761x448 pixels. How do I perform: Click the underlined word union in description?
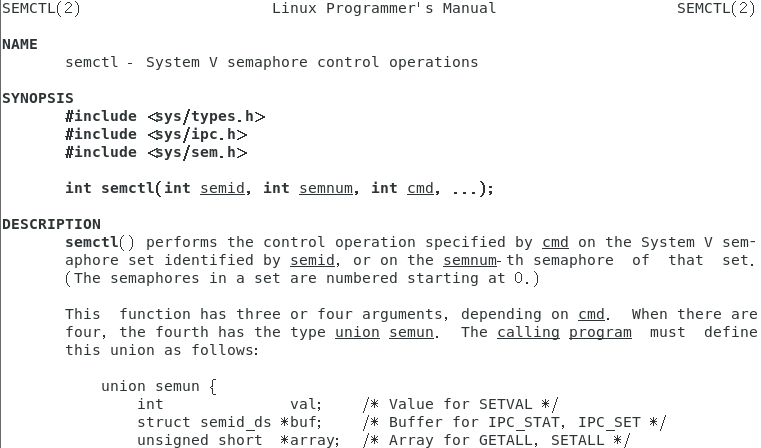point(357,332)
